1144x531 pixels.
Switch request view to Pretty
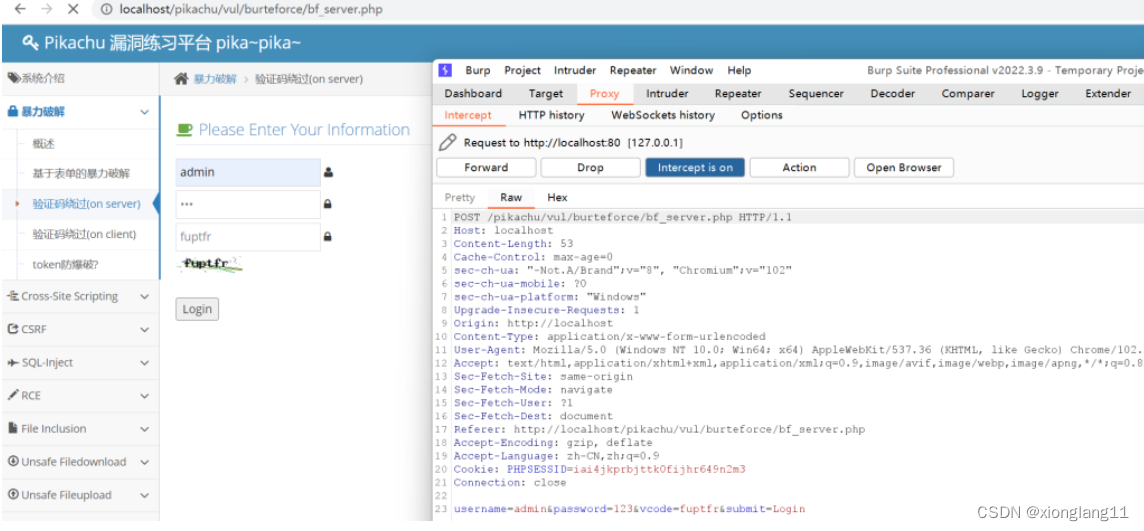click(x=460, y=198)
